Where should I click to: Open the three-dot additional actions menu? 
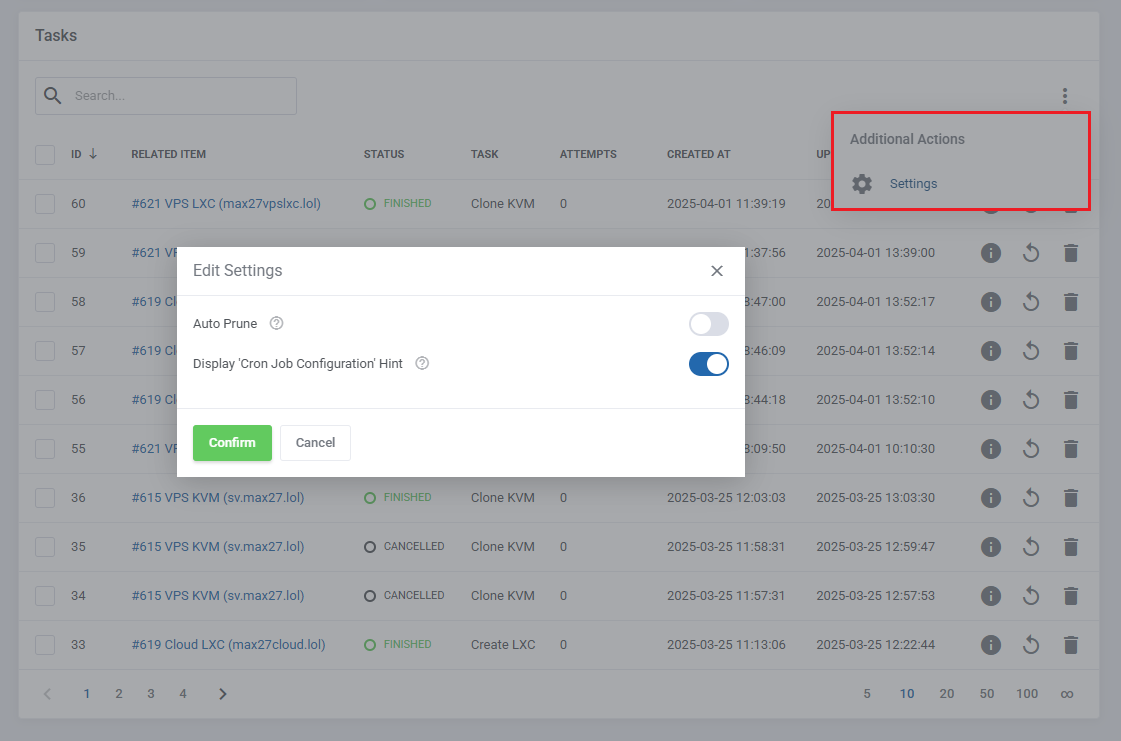[1065, 96]
